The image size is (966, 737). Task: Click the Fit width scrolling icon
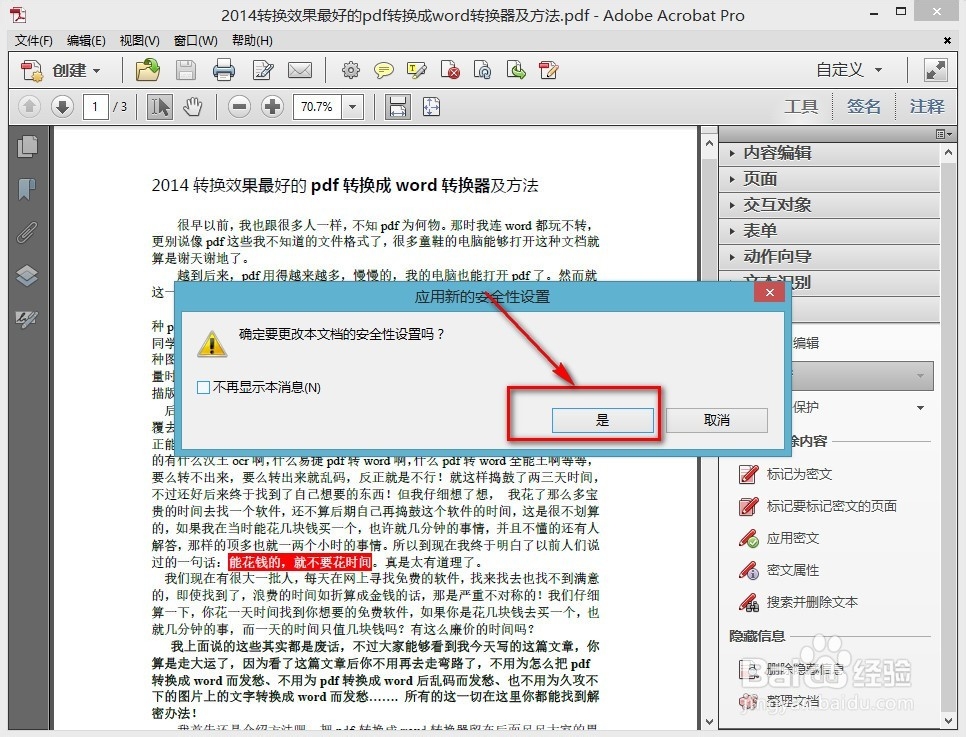point(398,107)
